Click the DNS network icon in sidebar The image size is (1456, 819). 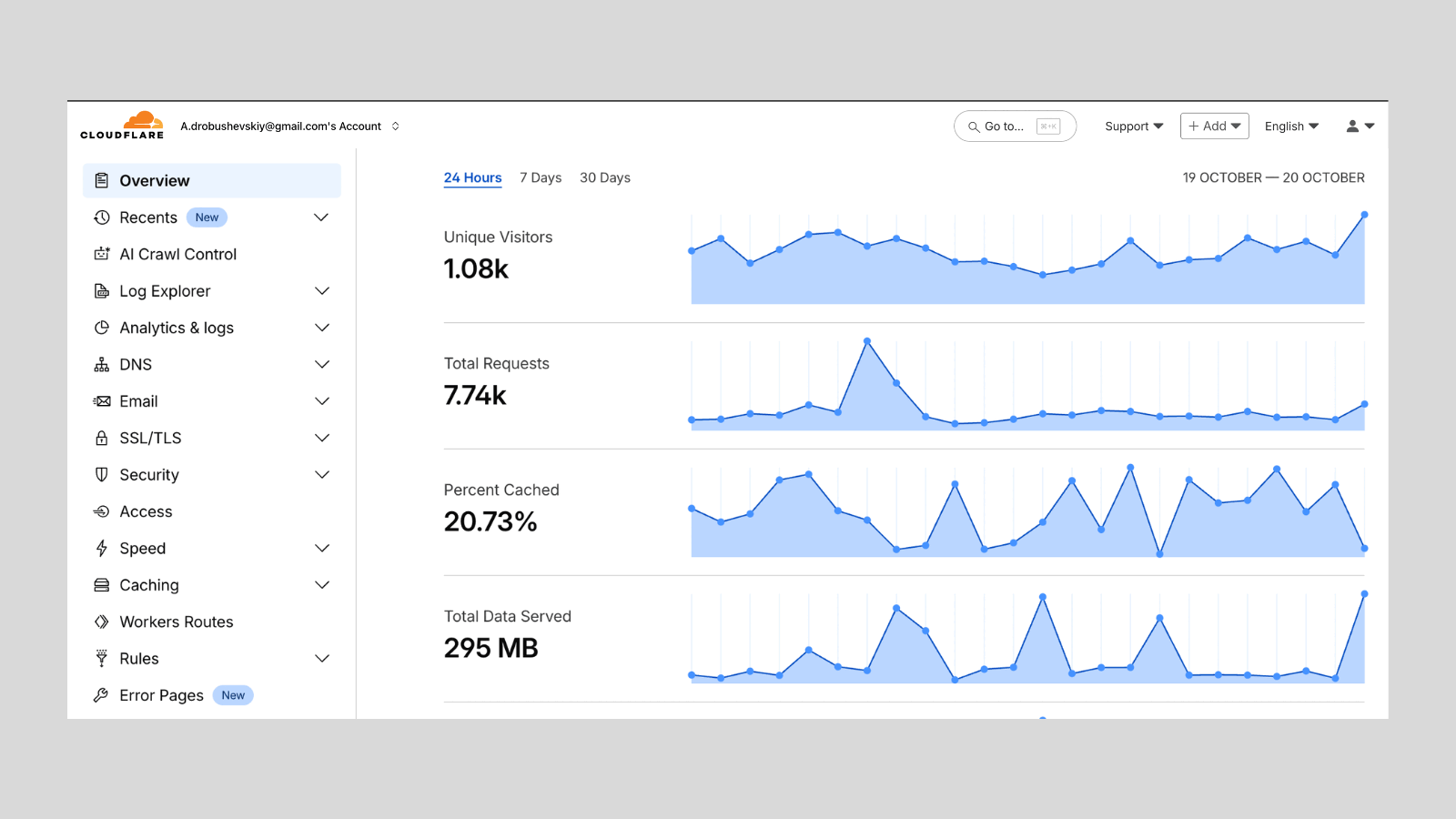point(102,365)
